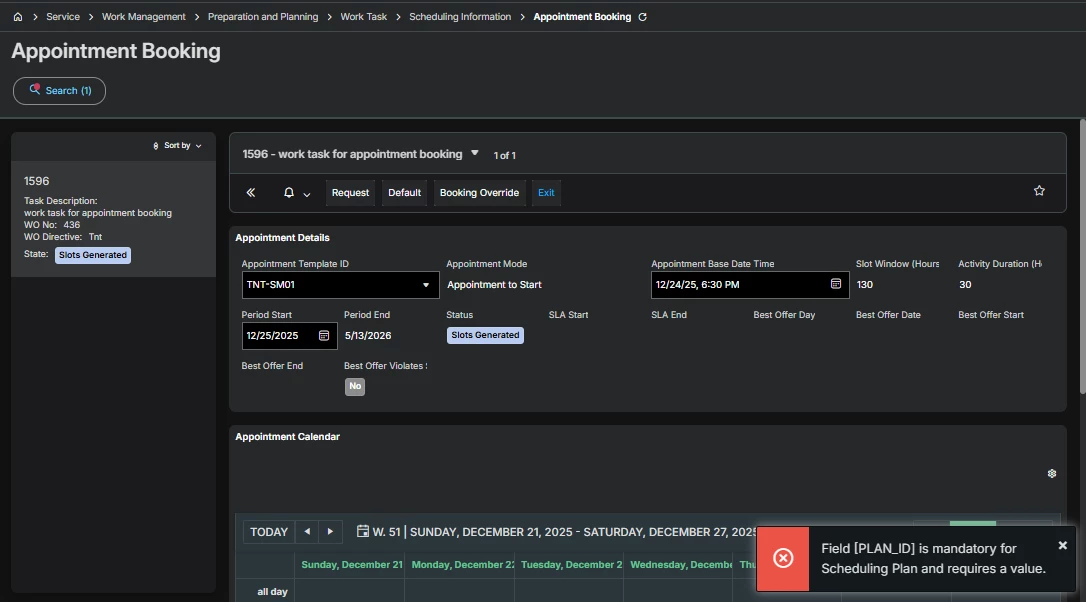This screenshot has width=1086, height=602.
Task: Dismiss the PLAN_ID mandatory field error
Action: 1062,545
